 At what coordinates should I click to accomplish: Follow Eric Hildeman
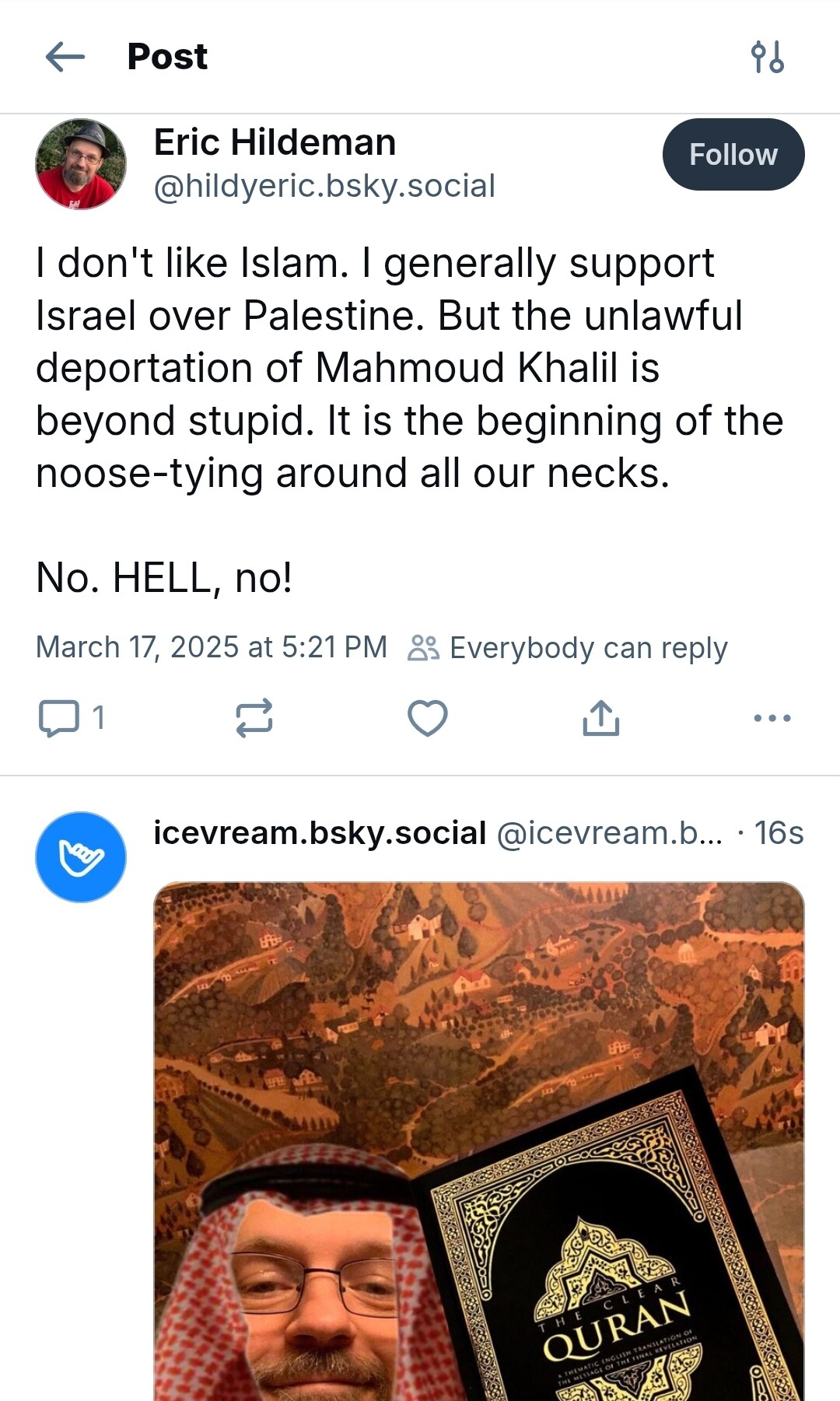tap(733, 155)
